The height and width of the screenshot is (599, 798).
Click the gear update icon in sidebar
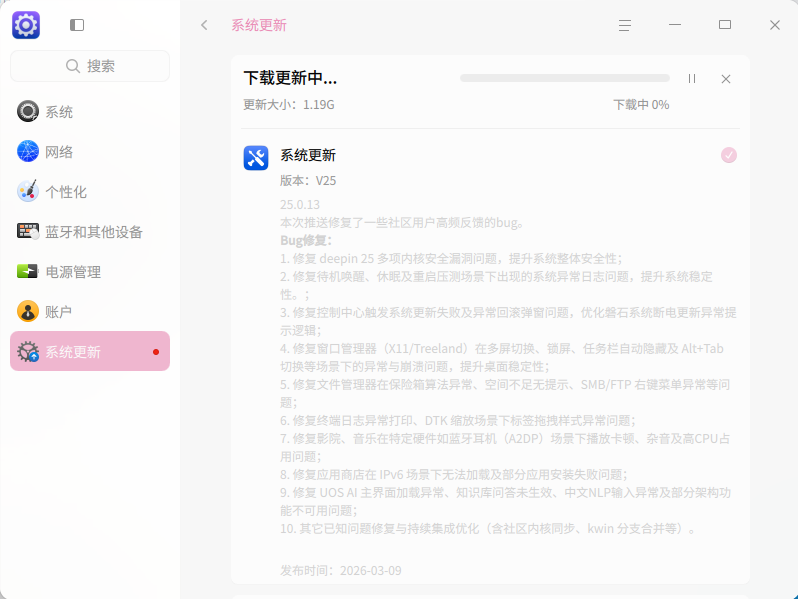(27, 351)
